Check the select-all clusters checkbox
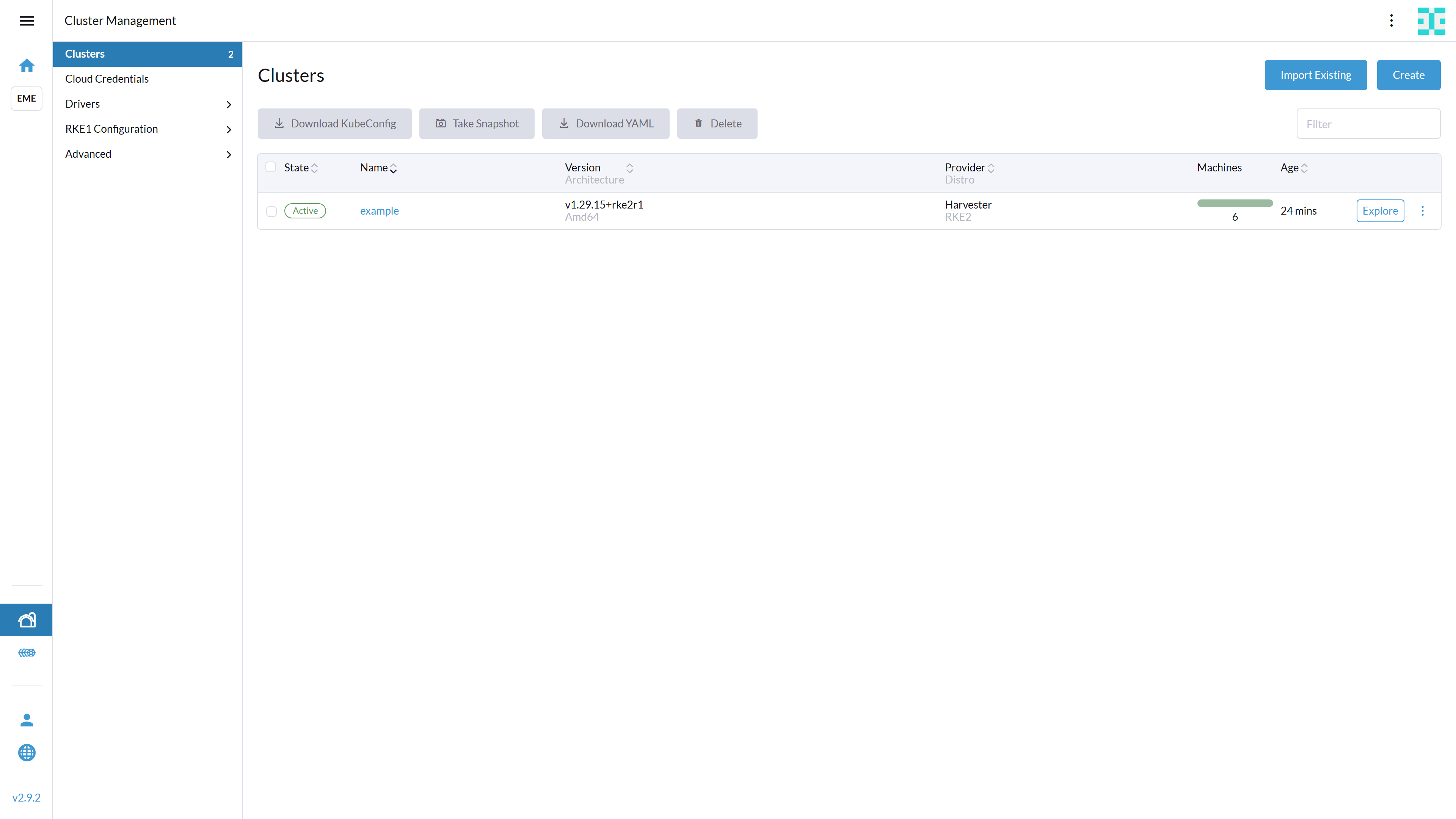The width and height of the screenshot is (1456, 819). [271, 167]
